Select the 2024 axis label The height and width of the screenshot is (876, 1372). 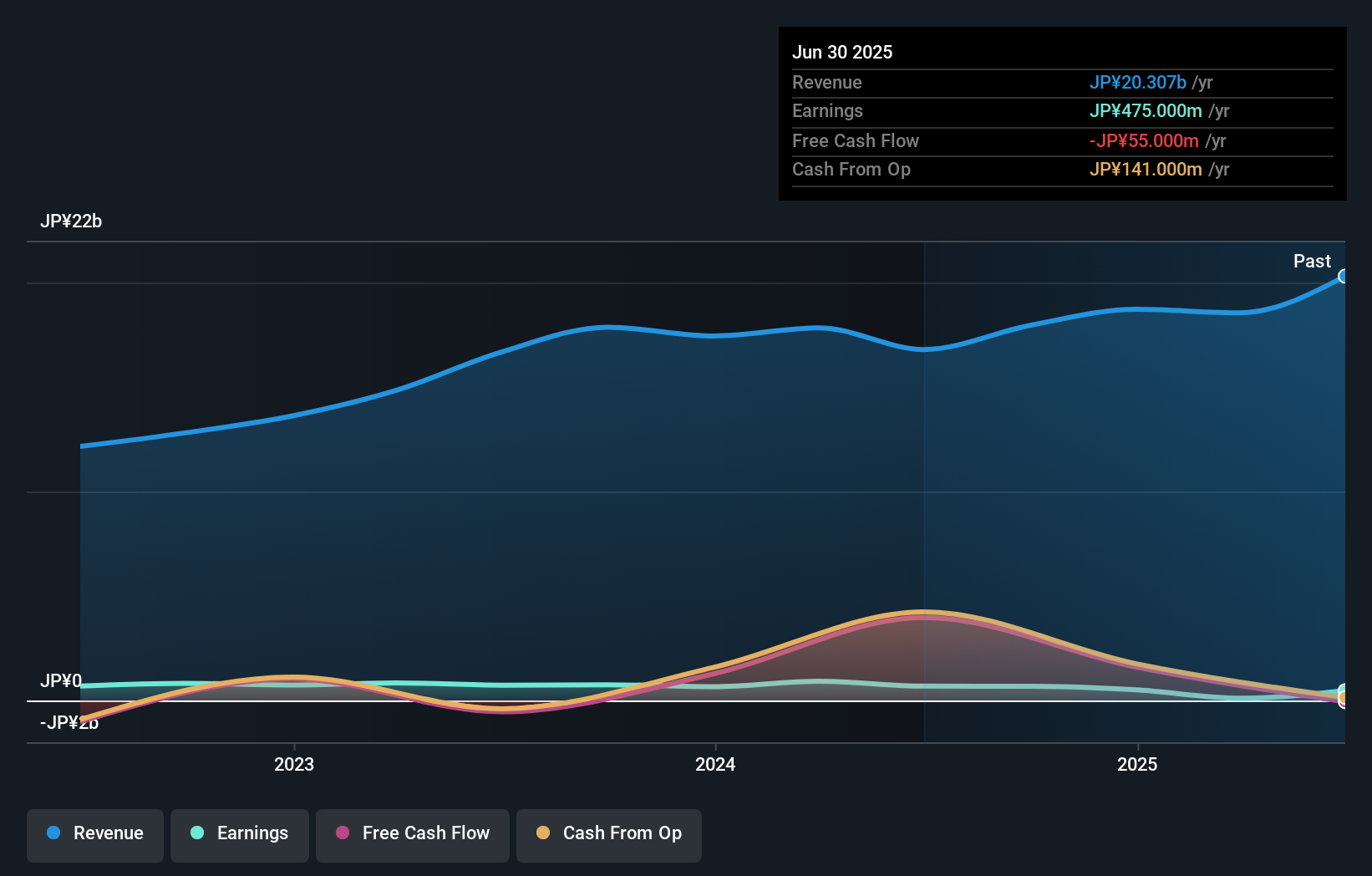point(717,764)
